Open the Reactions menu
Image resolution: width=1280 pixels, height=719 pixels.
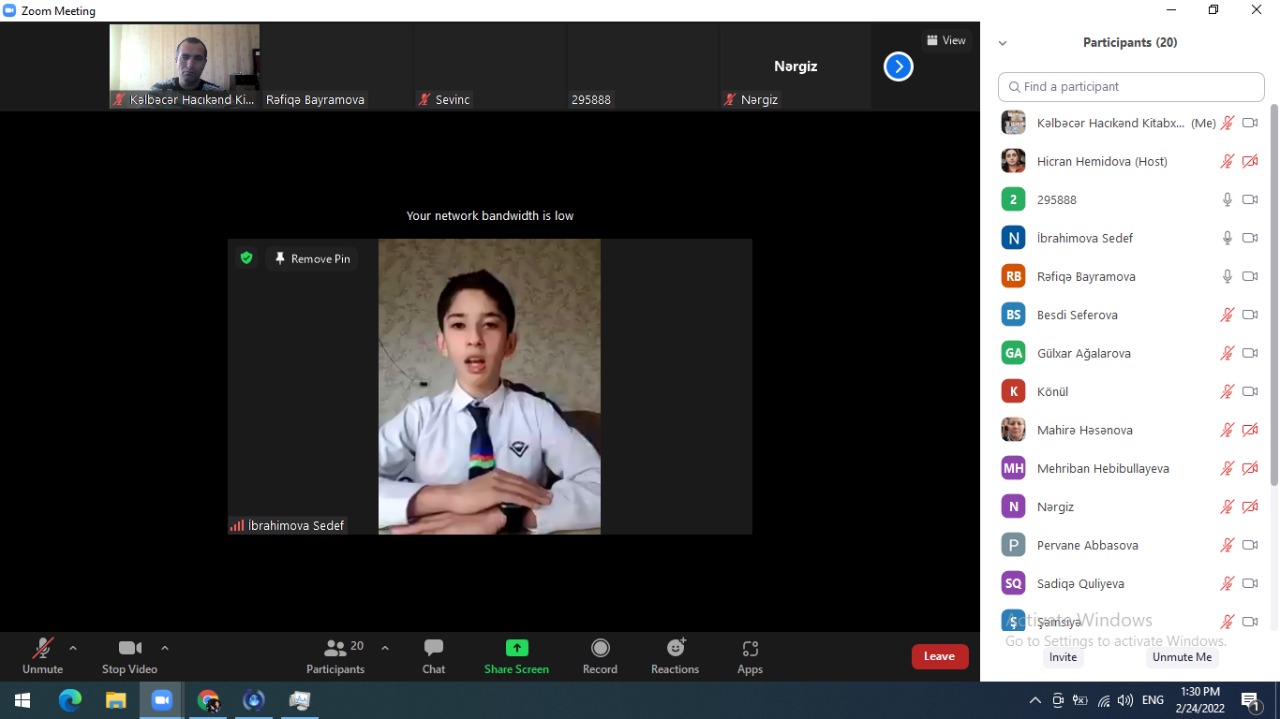(x=675, y=656)
